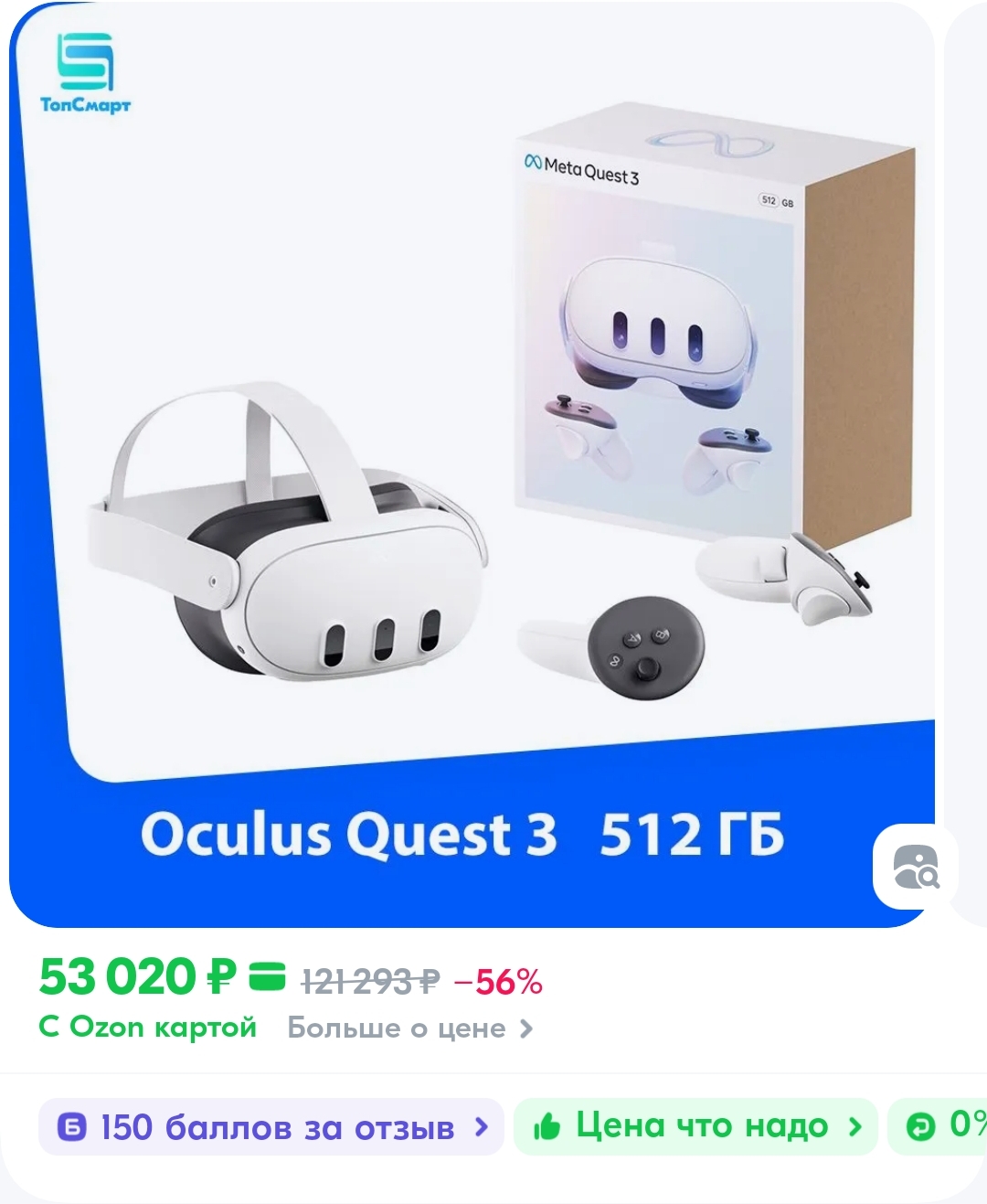Tap the Meta logo on the product box
This screenshot has height=1204, width=987.
point(533,162)
